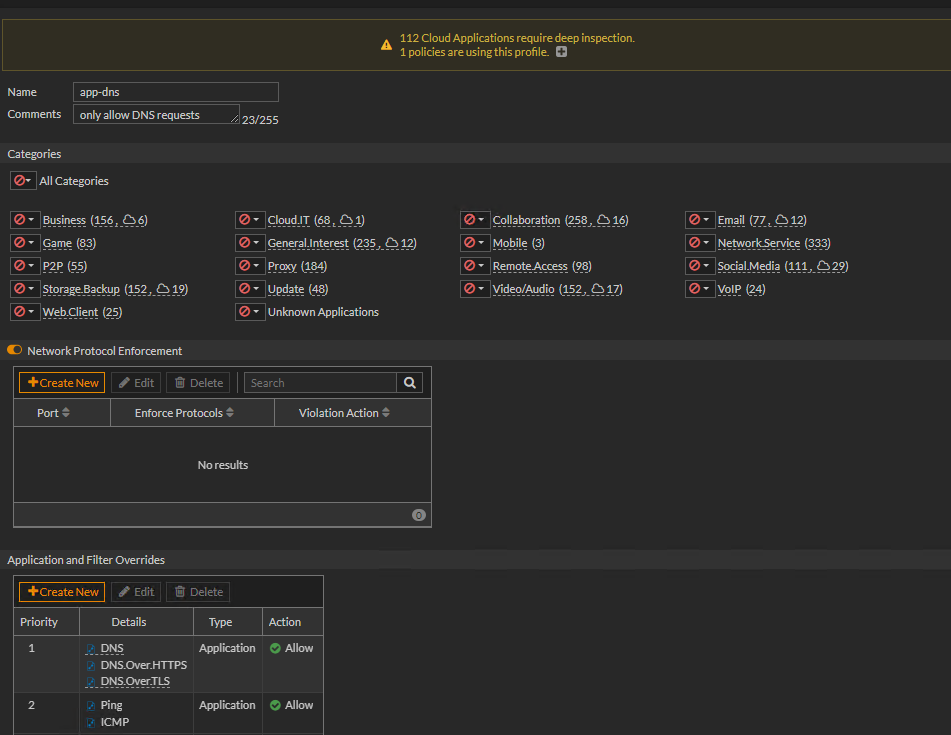The height and width of the screenshot is (735, 951).
Task: Click the yellow warning triangle icon
Action: (386, 45)
